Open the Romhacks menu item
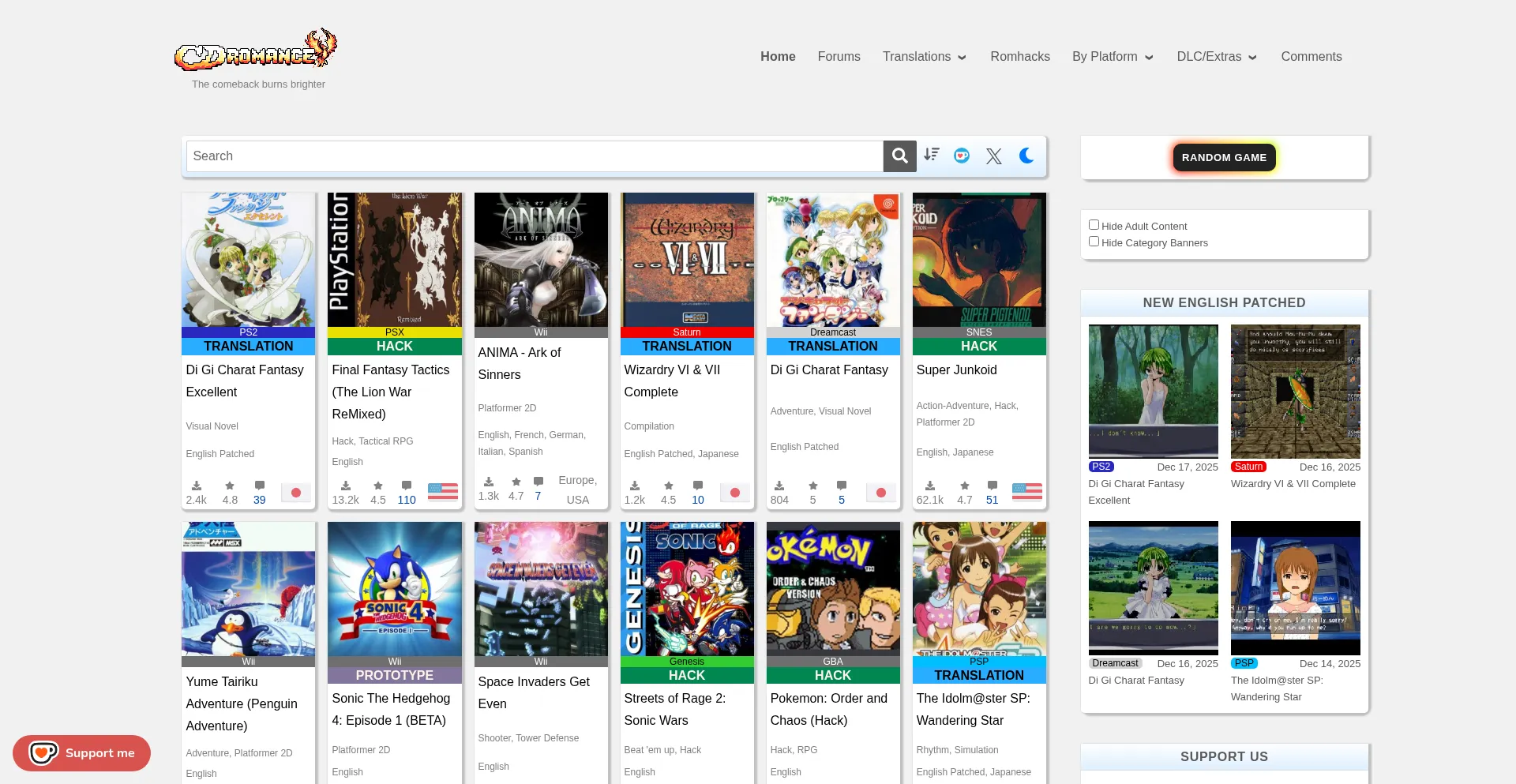This screenshot has width=1516, height=784. coord(1019,57)
